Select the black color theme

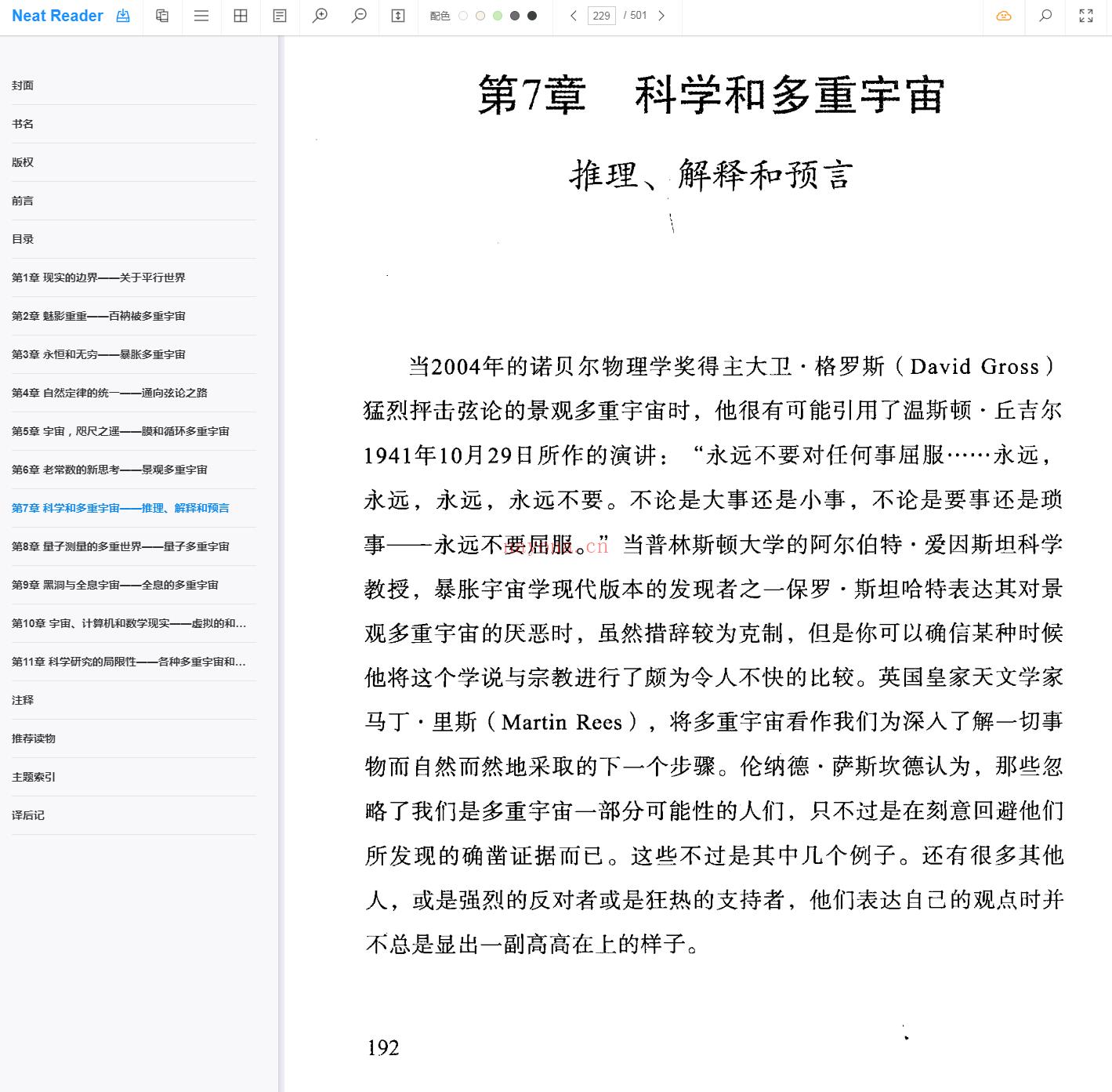point(532,16)
